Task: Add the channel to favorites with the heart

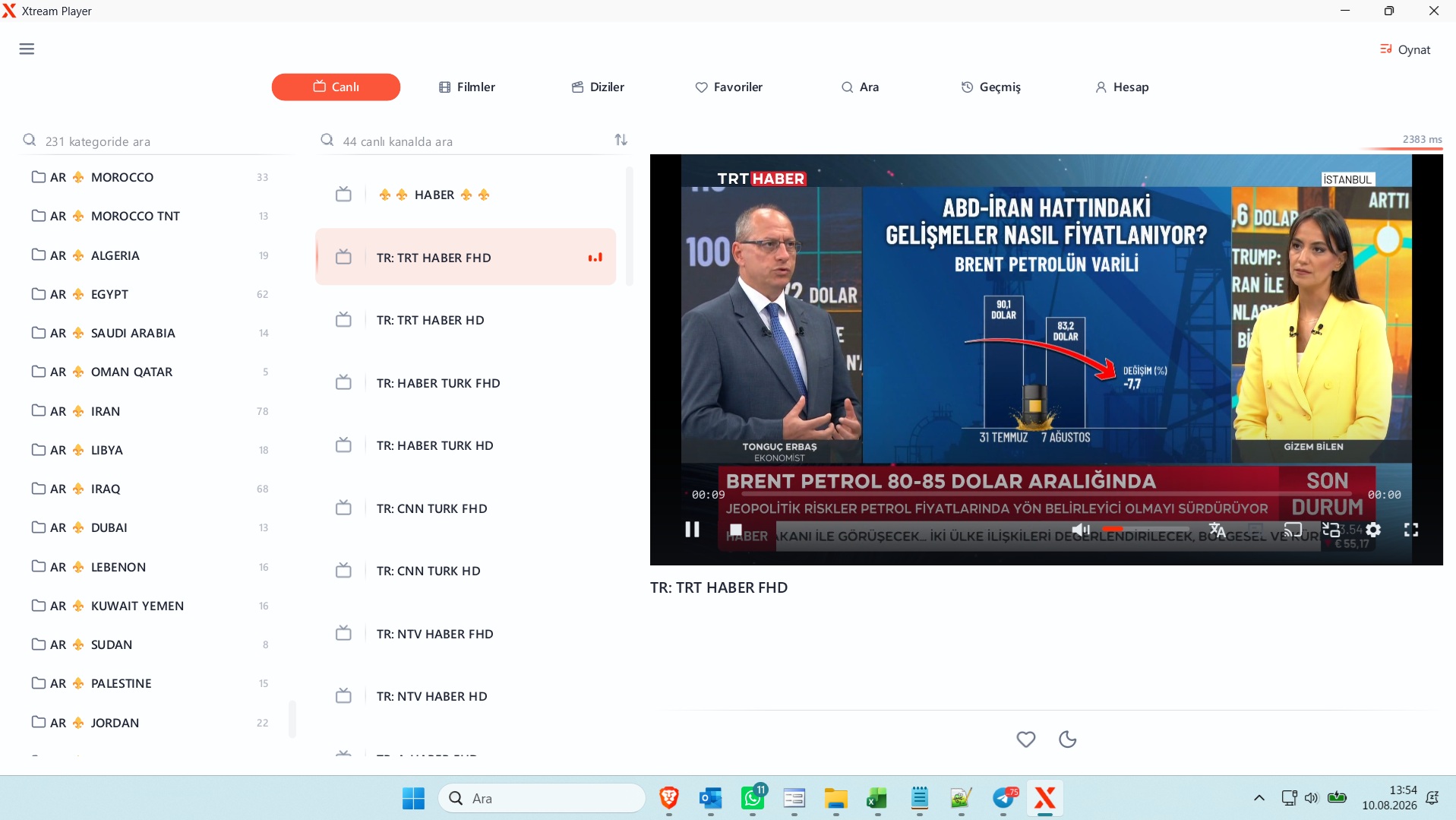Action: (x=1026, y=739)
